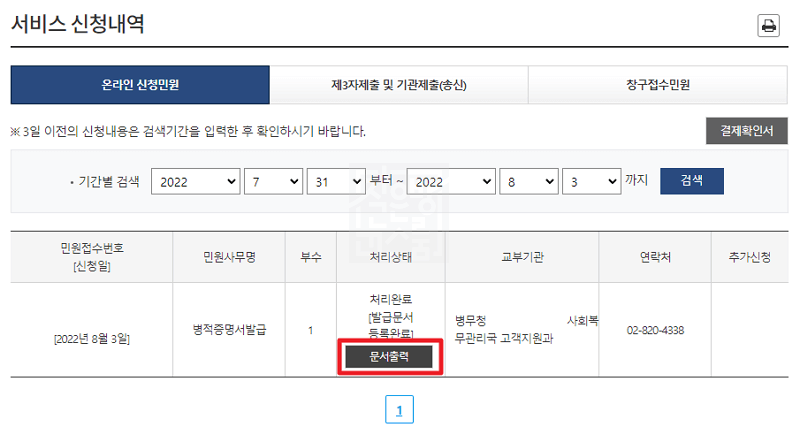800x427 pixels.
Task: Switch to 제3자제출 및 기관제출(송신) tab
Action: (x=398, y=85)
